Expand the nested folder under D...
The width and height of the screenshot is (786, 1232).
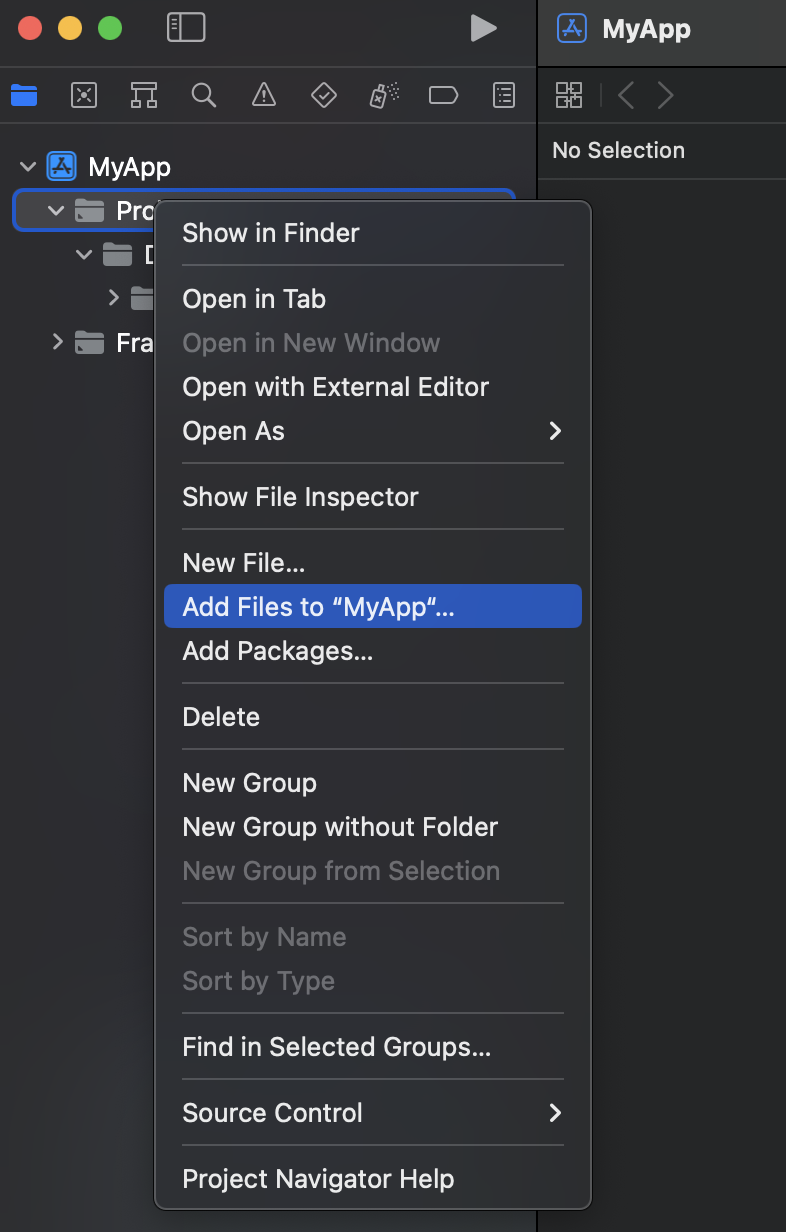(113, 298)
